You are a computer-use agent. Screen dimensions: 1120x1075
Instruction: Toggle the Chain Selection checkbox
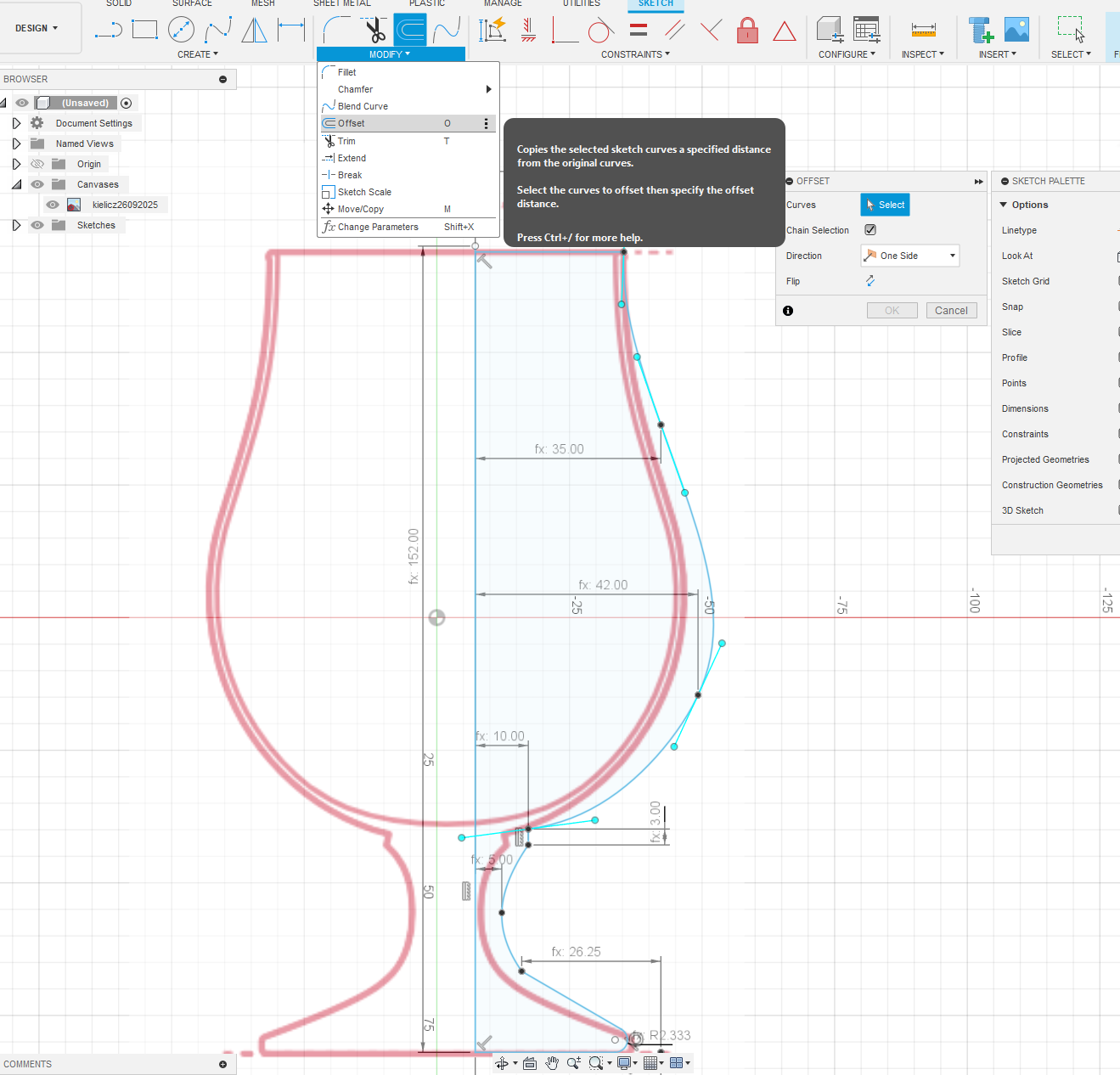click(x=870, y=230)
